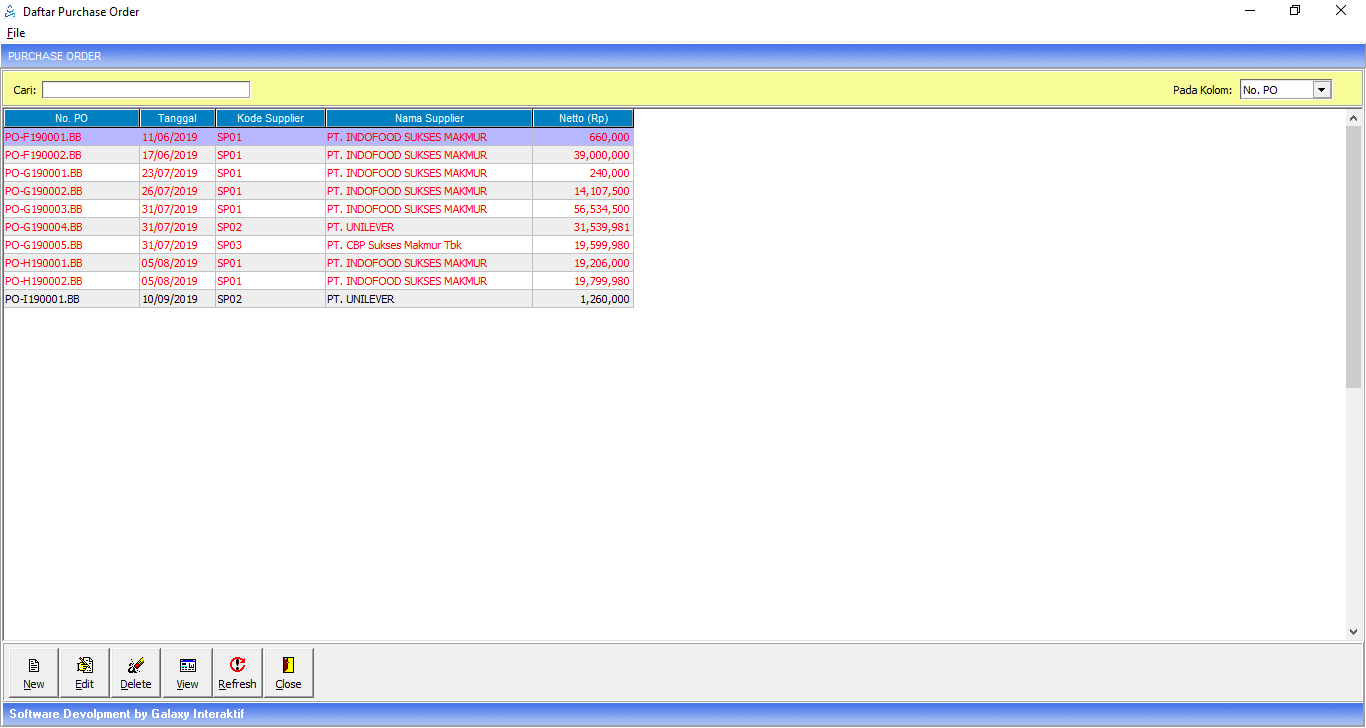Image resolution: width=1366 pixels, height=728 pixels.
Task: Open the View icon button
Action: (187, 665)
